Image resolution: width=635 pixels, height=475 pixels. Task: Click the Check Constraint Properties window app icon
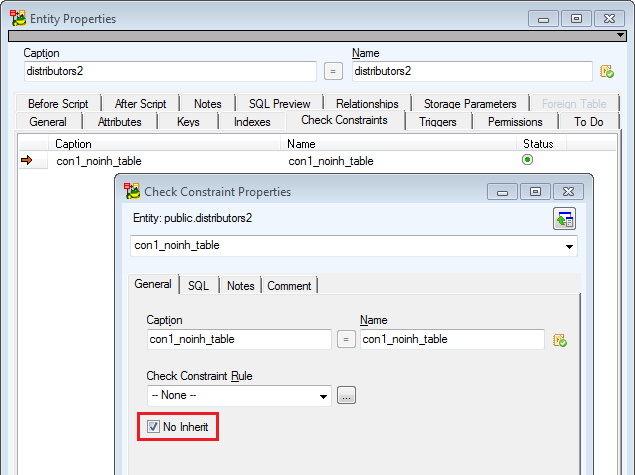[132, 191]
